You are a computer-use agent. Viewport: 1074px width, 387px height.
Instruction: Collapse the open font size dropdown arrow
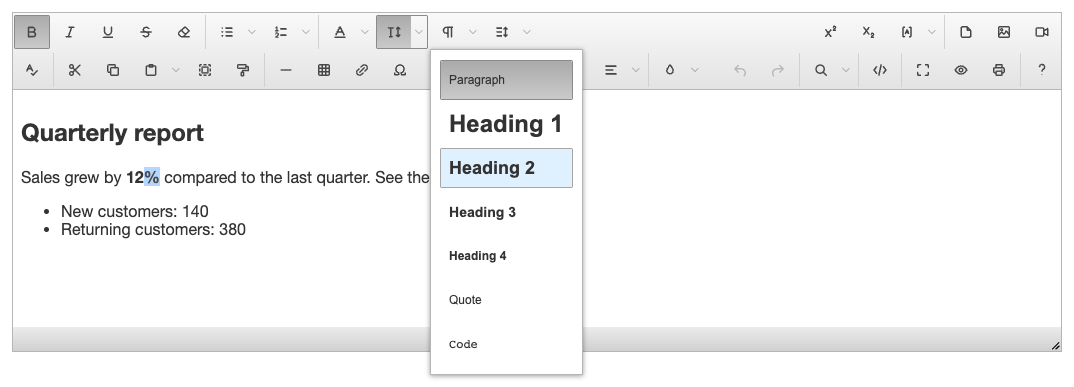tap(419, 32)
